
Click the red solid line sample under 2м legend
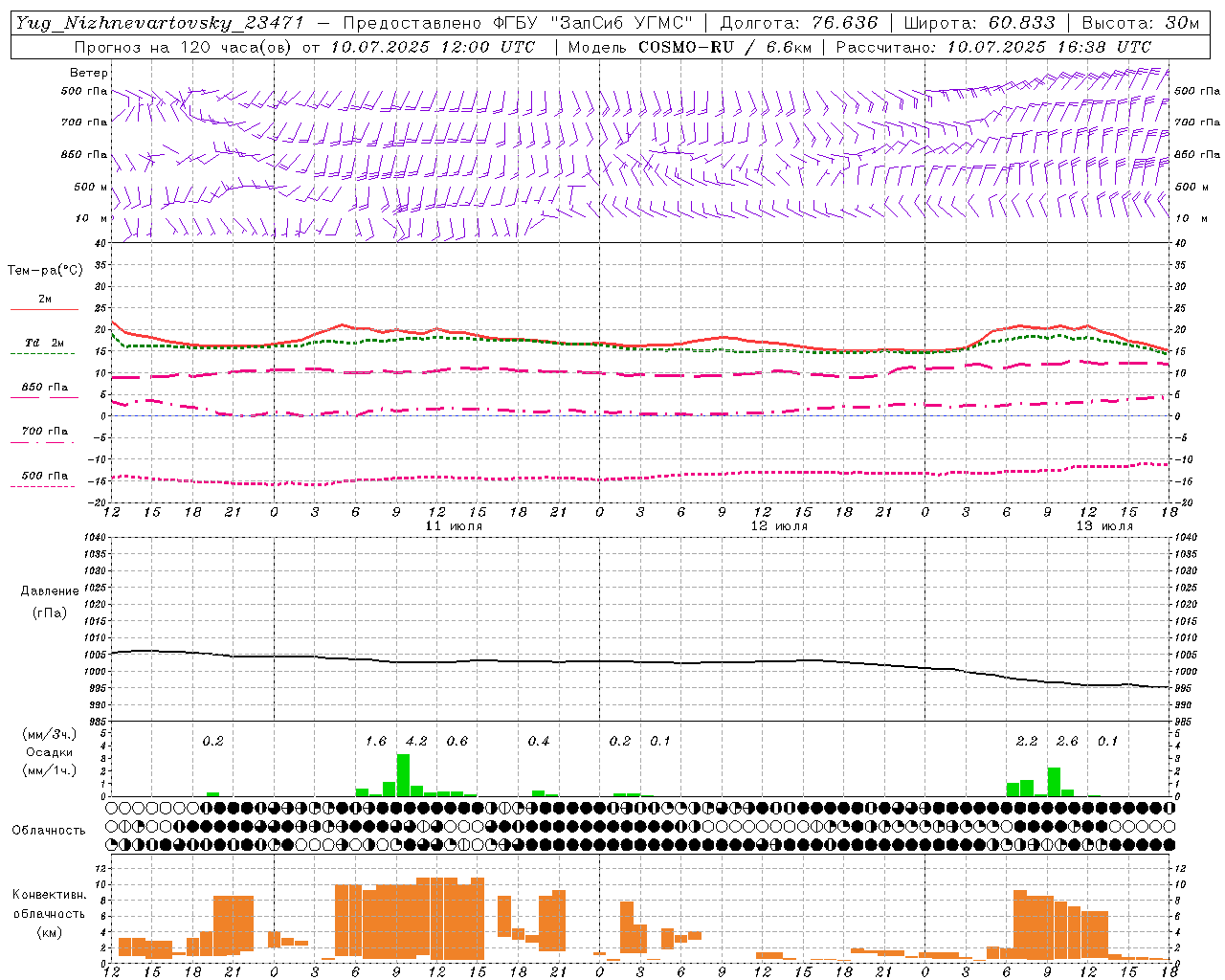(44, 310)
